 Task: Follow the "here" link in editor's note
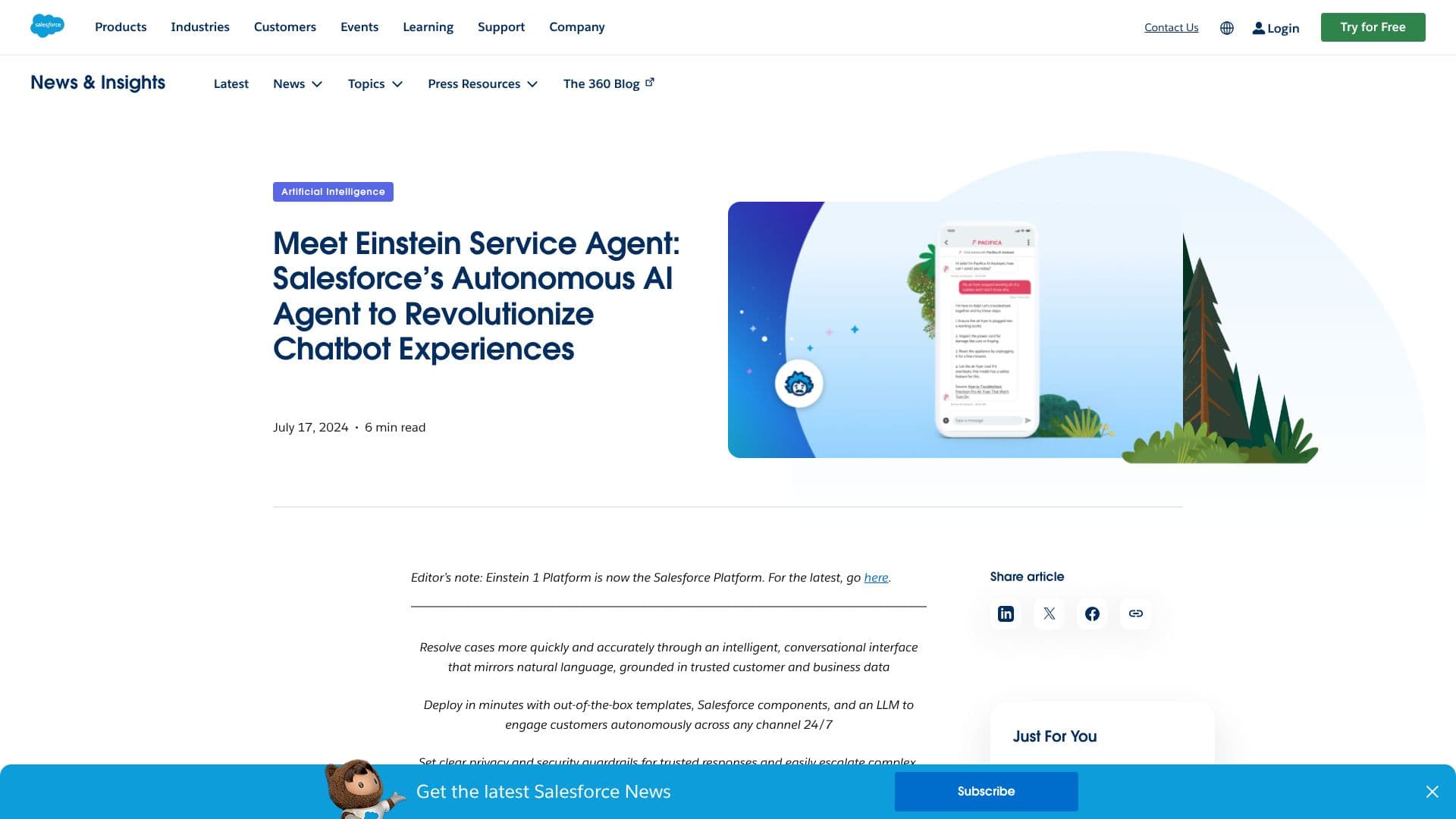876,578
